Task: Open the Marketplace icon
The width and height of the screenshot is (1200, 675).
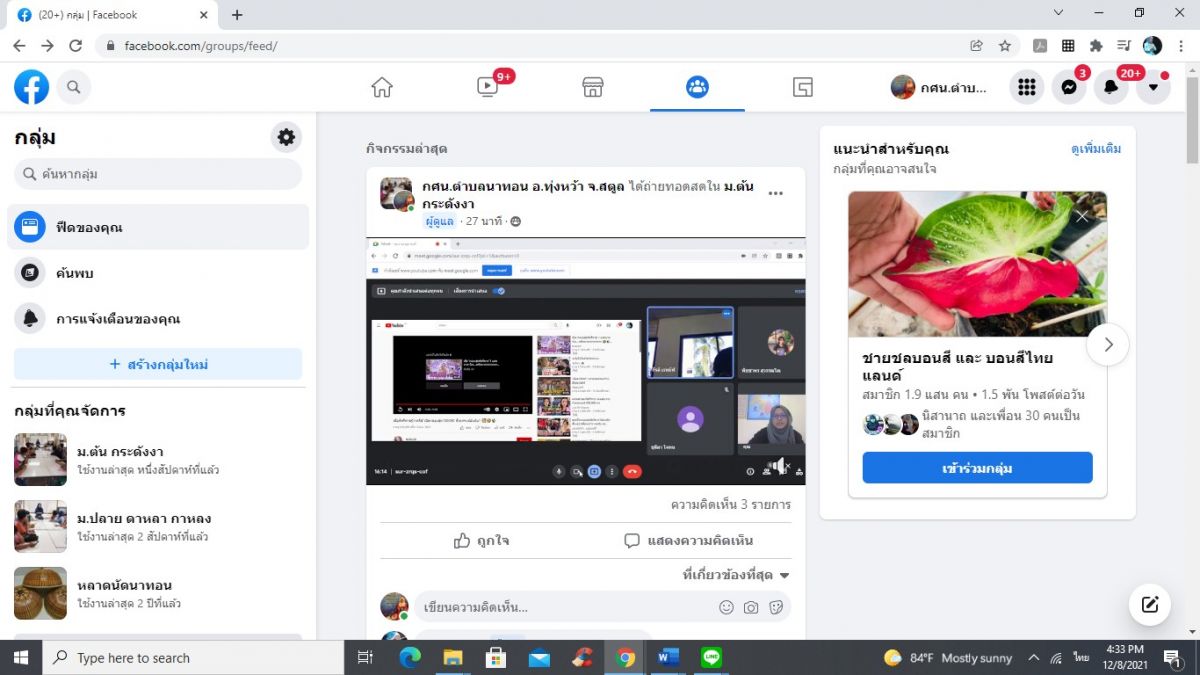Action: (x=593, y=88)
